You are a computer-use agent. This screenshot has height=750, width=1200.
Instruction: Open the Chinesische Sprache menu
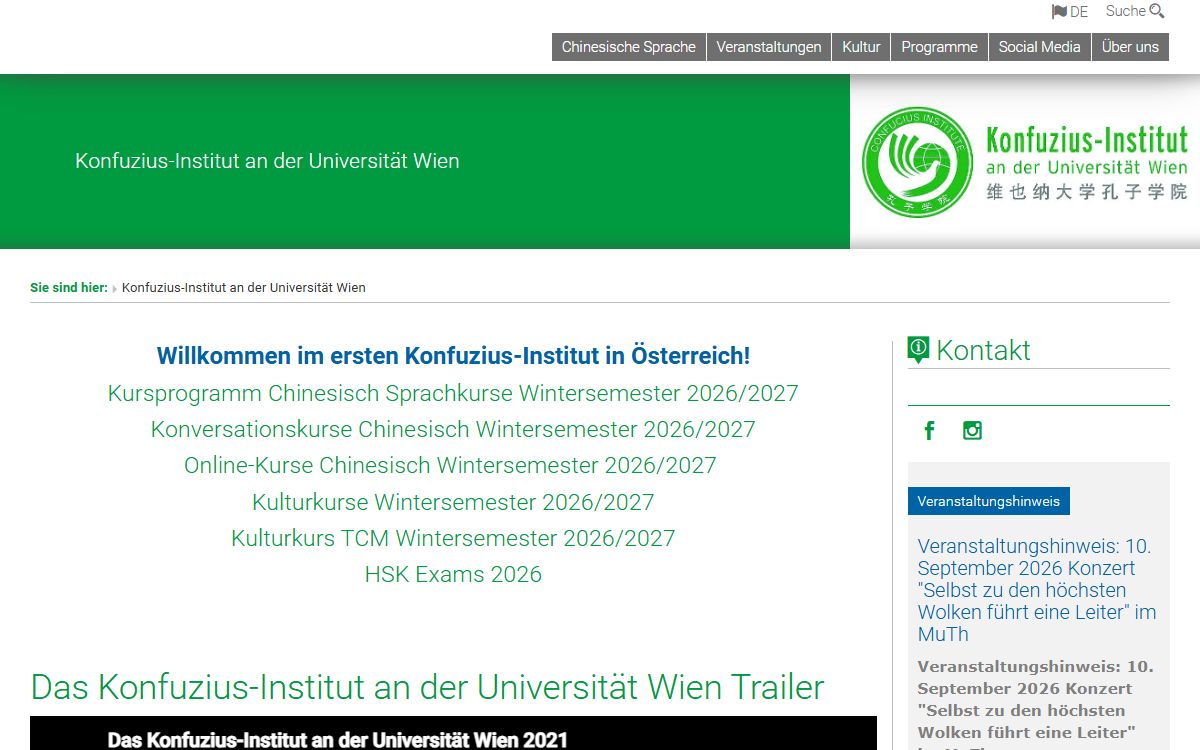629,47
